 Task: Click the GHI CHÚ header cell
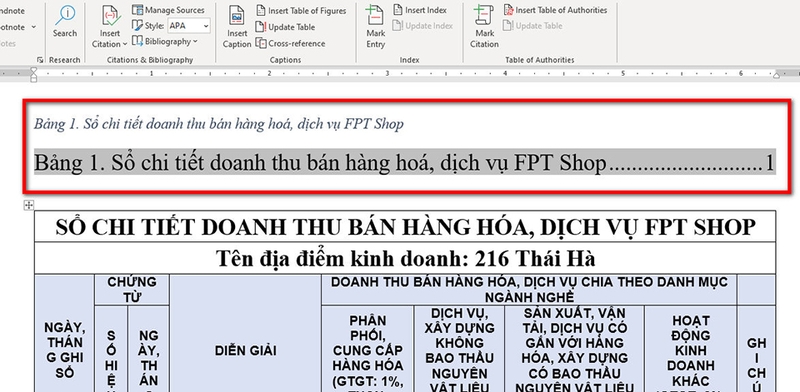pos(757,350)
